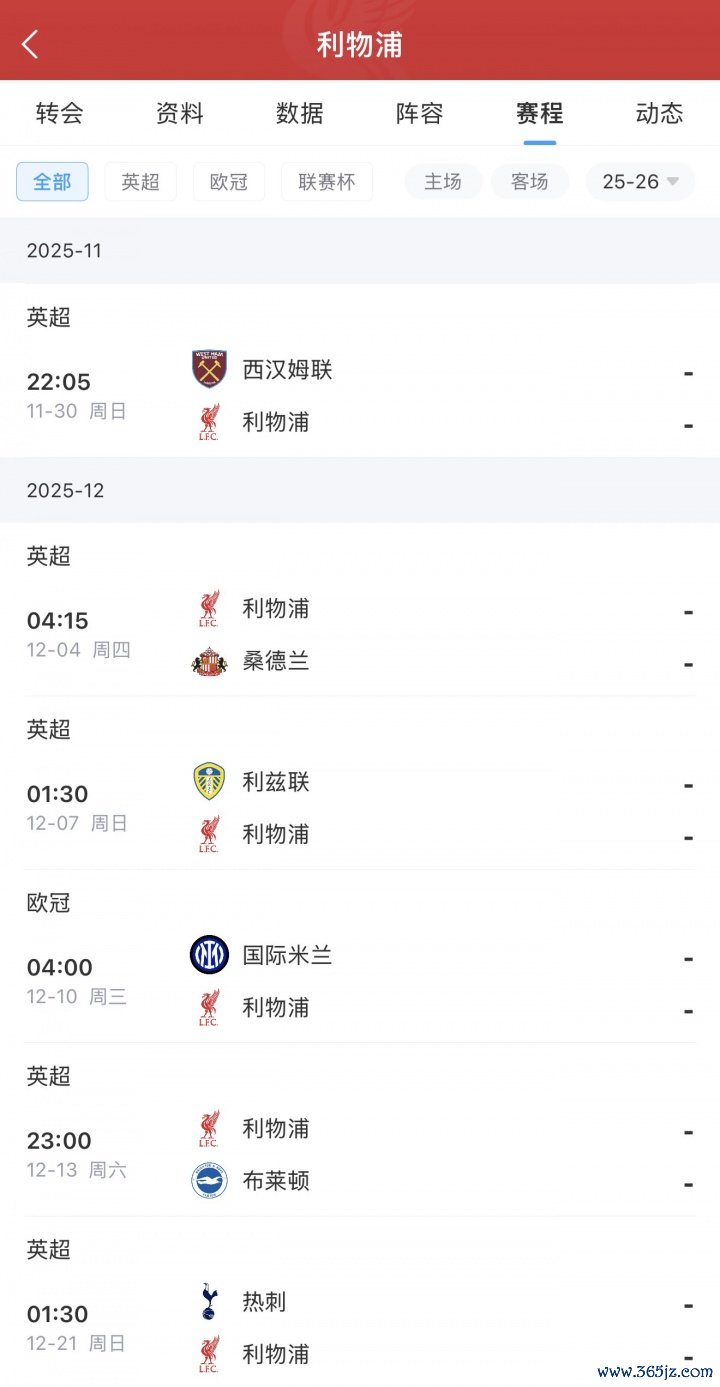Toggle the 客场 away filter

tap(529, 182)
